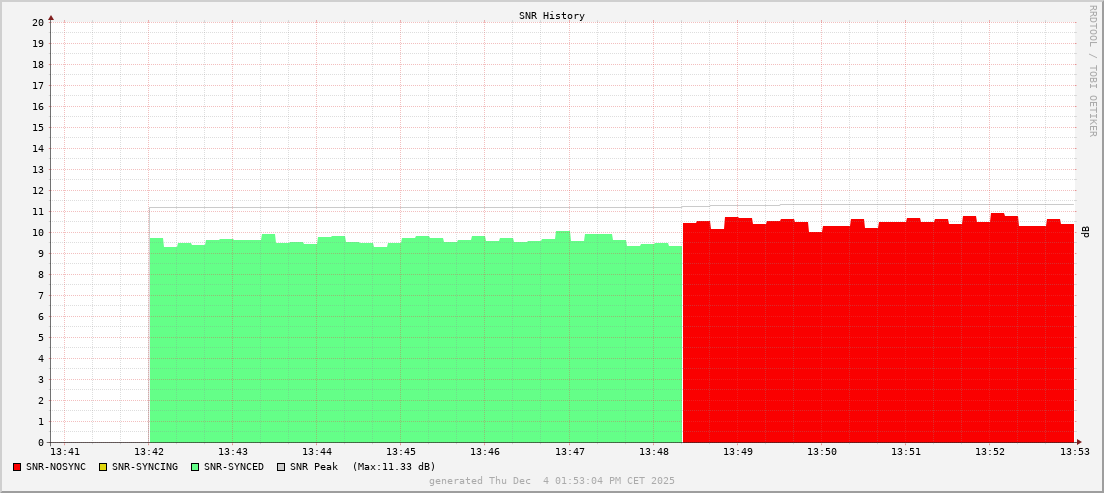Click the 13:45 time axis label
The height and width of the screenshot is (493, 1104).
tap(401, 453)
